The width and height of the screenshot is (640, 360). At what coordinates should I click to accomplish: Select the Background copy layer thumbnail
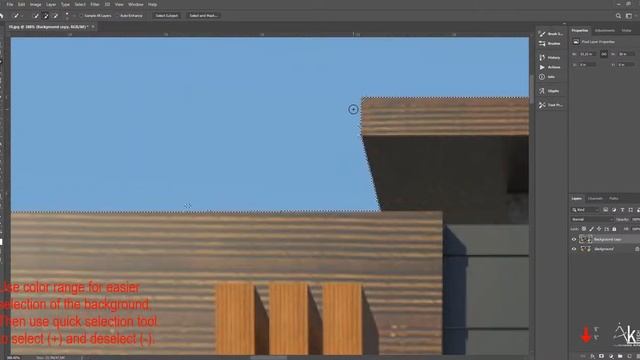tap(586, 240)
